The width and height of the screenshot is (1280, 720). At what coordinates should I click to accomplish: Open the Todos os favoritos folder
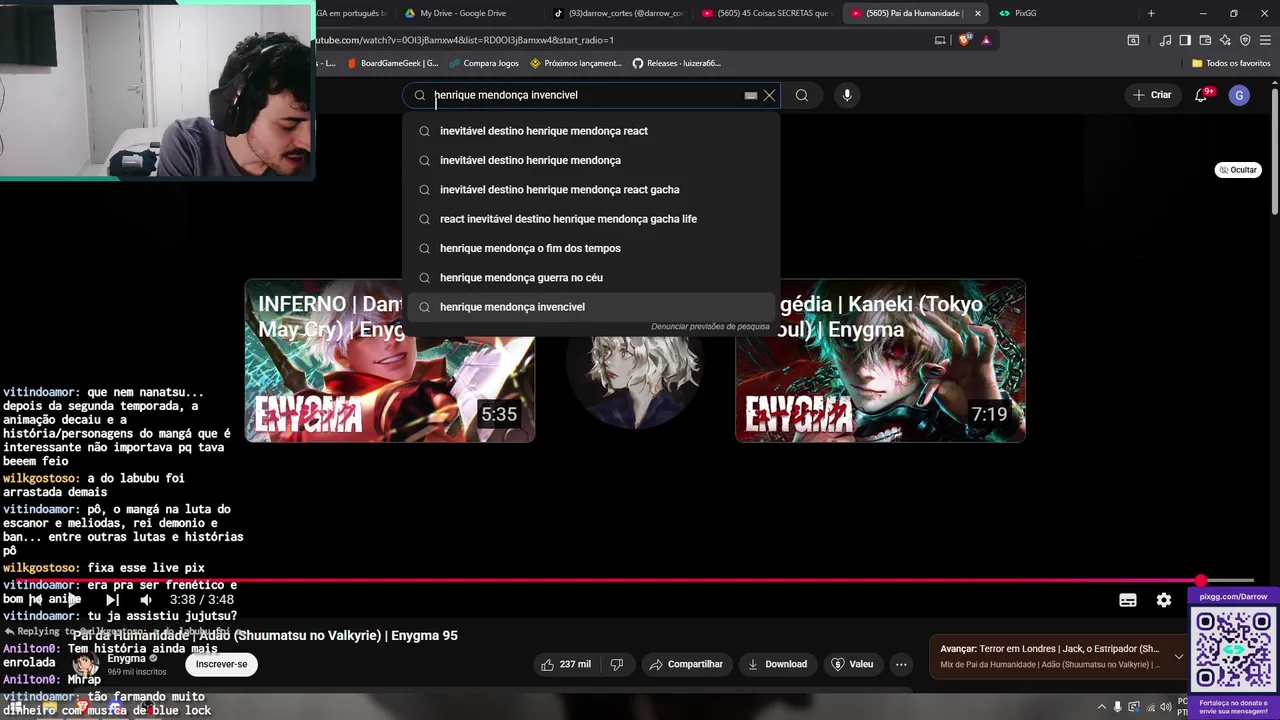1231,63
